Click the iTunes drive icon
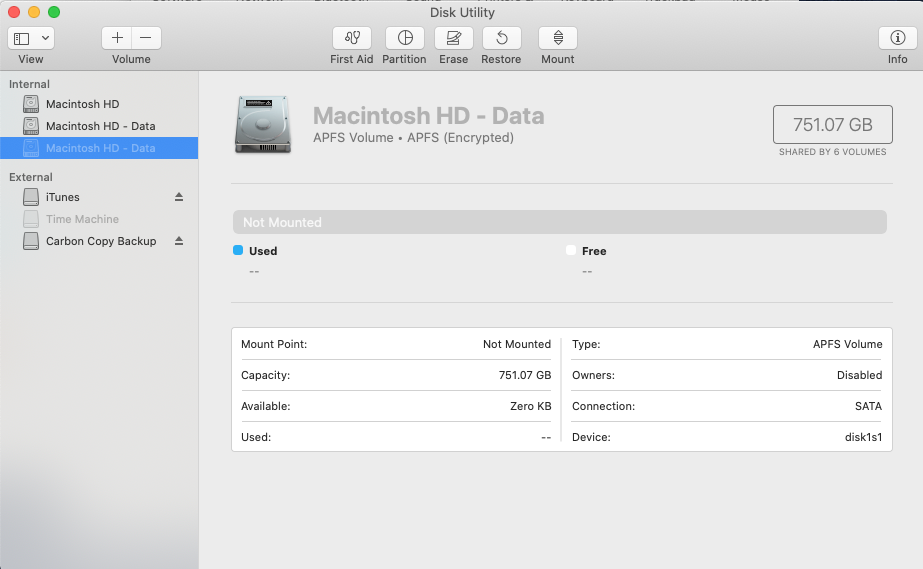This screenshot has height=569, width=923. click(31, 197)
